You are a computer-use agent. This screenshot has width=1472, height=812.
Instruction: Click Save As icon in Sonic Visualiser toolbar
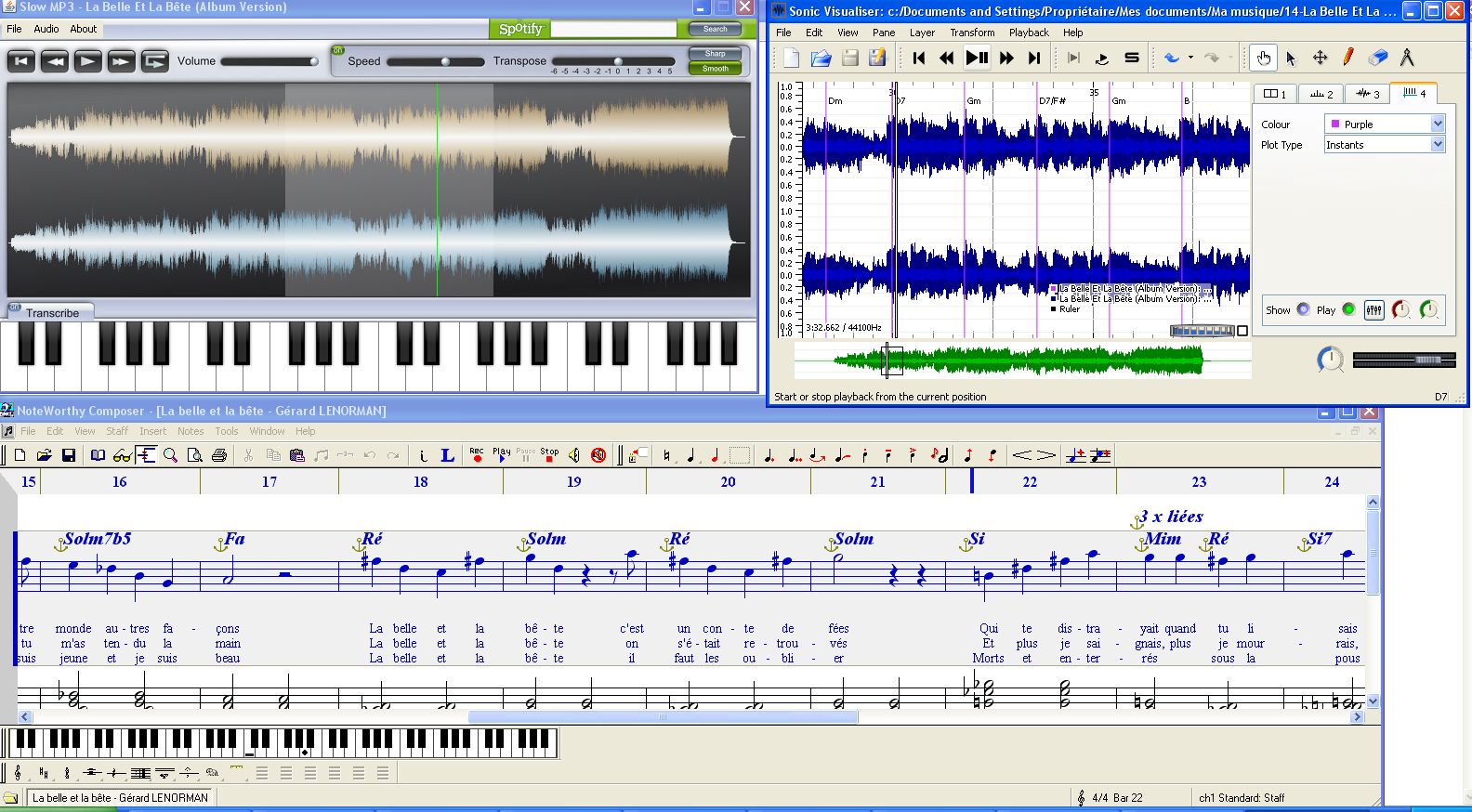tap(877, 59)
